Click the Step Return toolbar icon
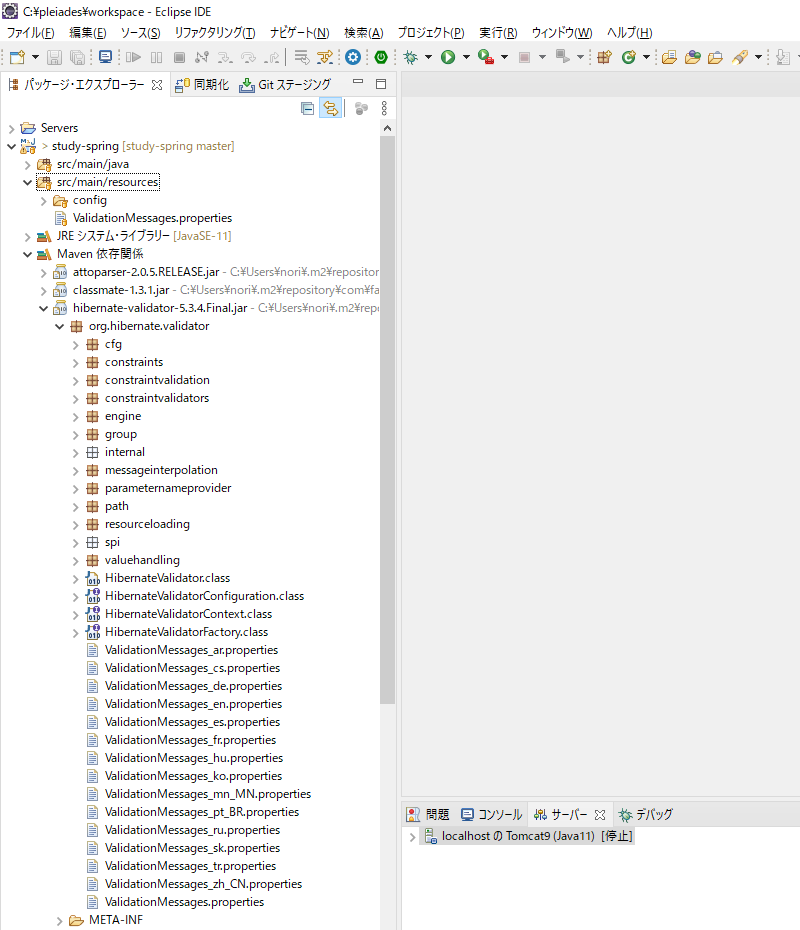This screenshot has width=800, height=930. pos(272,57)
